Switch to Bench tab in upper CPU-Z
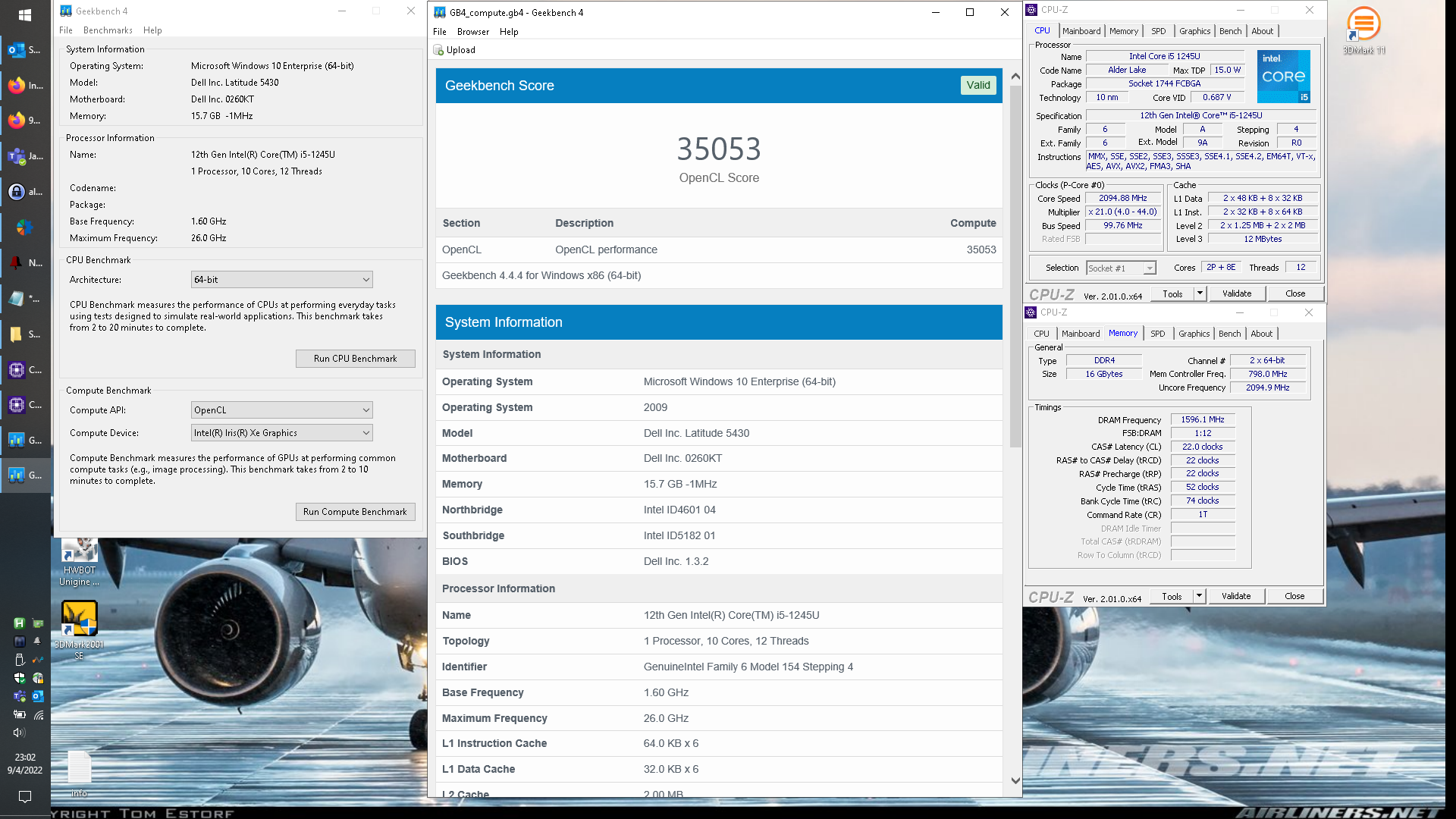Screen dimensions: 1456x819 [x=1231, y=31]
